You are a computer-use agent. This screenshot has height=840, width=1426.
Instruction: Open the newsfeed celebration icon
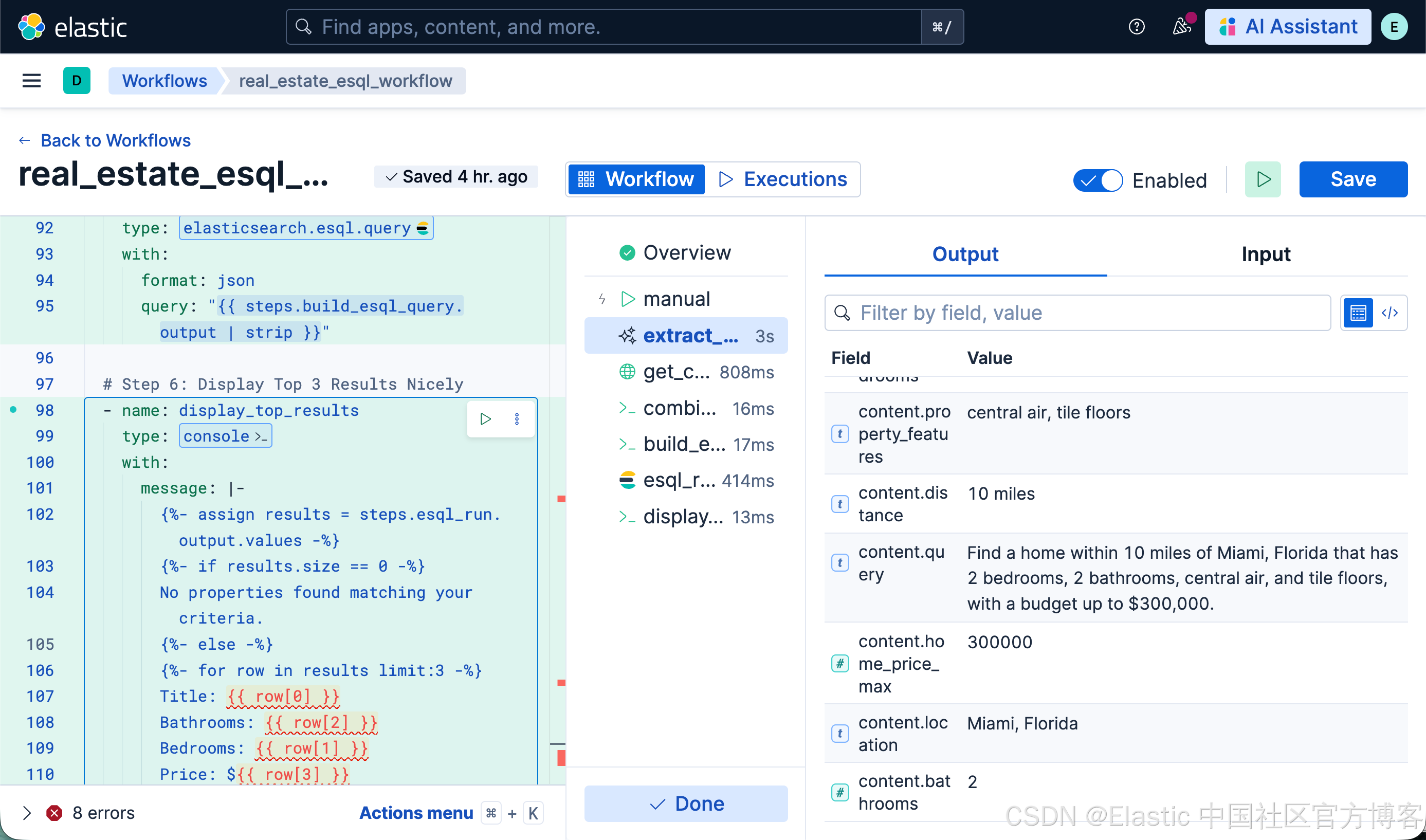(1181, 27)
